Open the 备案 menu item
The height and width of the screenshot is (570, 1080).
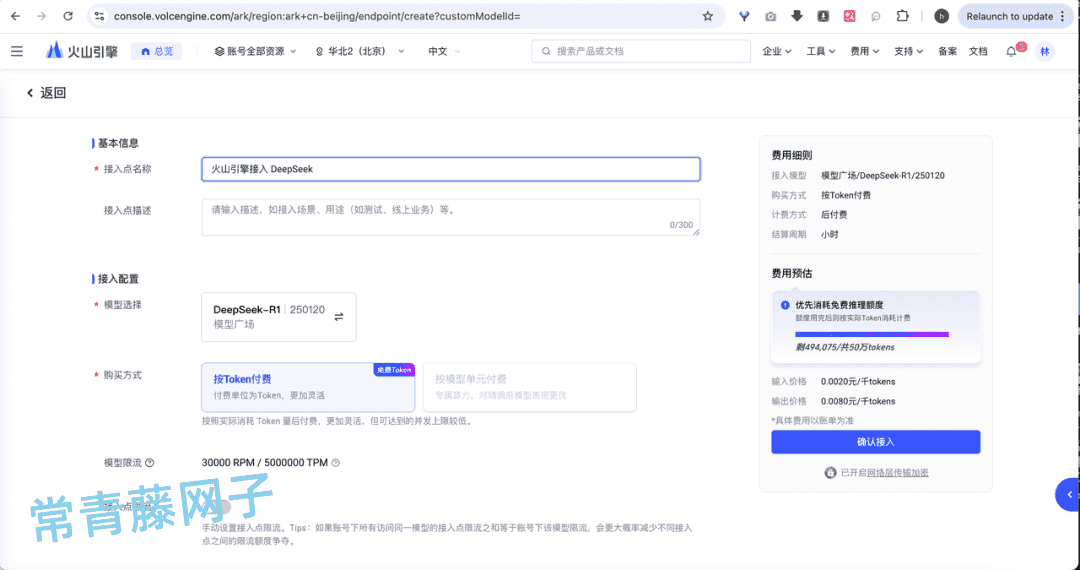pyautogui.click(x=948, y=51)
